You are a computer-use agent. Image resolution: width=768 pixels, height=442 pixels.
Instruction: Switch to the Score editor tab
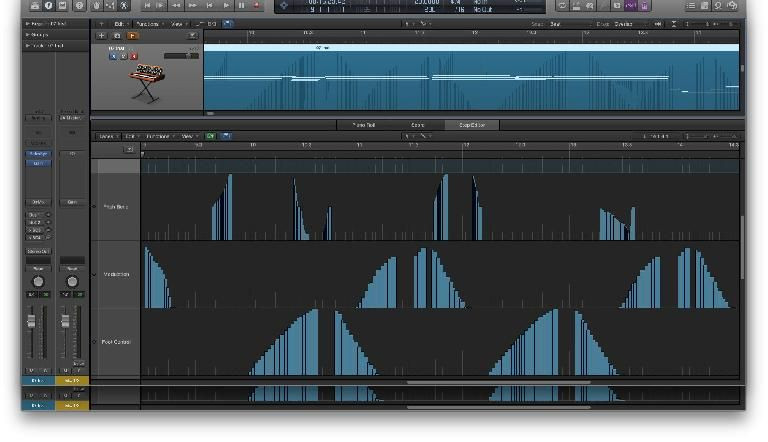(418, 125)
